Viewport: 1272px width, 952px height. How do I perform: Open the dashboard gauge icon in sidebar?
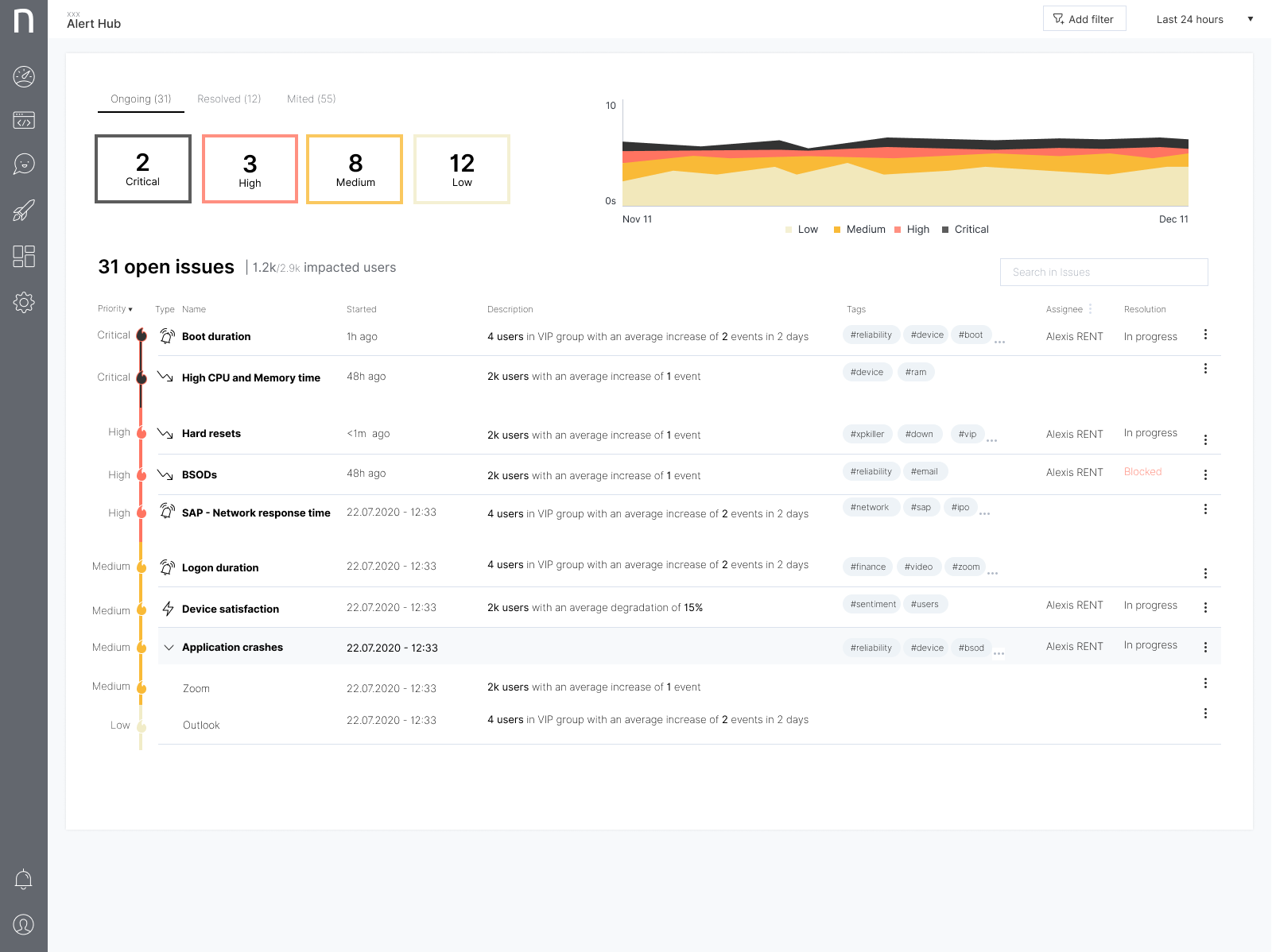(x=24, y=77)
